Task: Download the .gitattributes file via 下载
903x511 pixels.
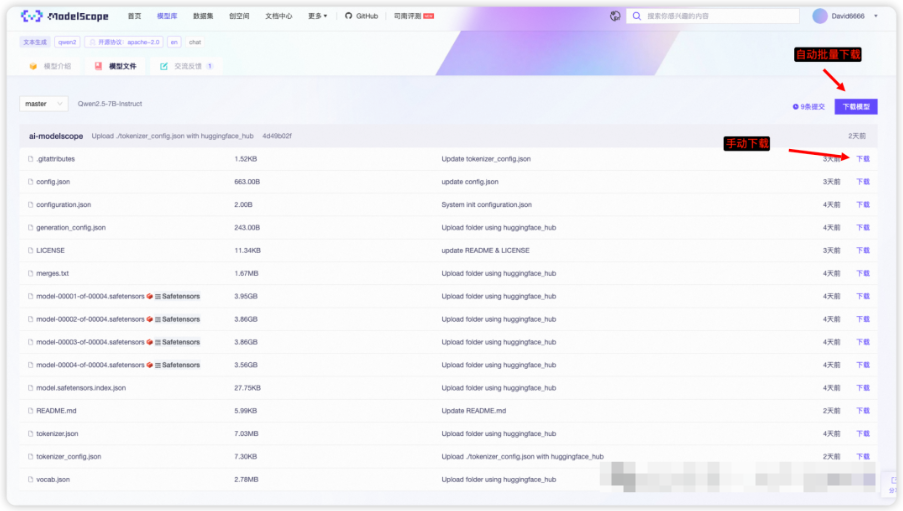Action: click(863, 159)
